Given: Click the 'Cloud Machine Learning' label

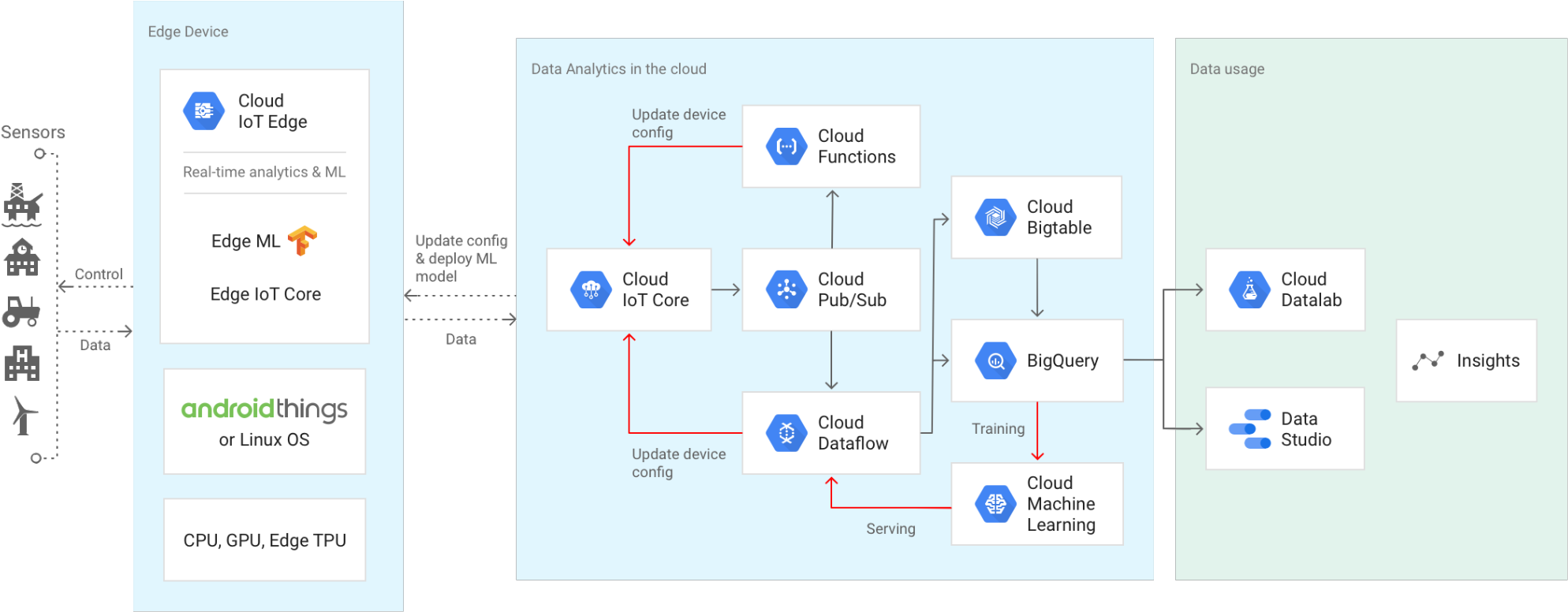Looking at the screenshot, I should [x=1061, y=504].
